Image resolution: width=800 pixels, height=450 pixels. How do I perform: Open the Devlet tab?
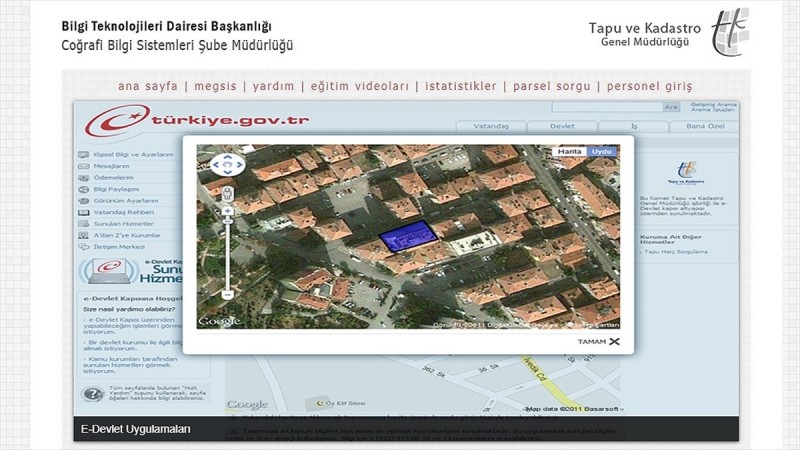[x=562, y=126]
